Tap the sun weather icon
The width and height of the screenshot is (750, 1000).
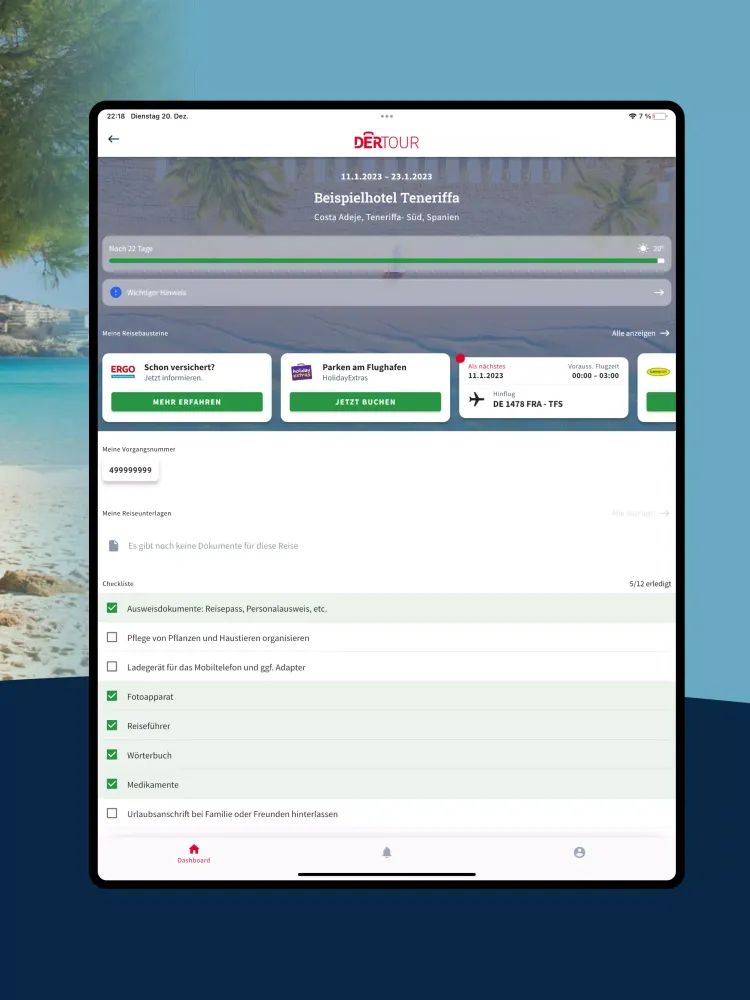[x=643, y=248]
